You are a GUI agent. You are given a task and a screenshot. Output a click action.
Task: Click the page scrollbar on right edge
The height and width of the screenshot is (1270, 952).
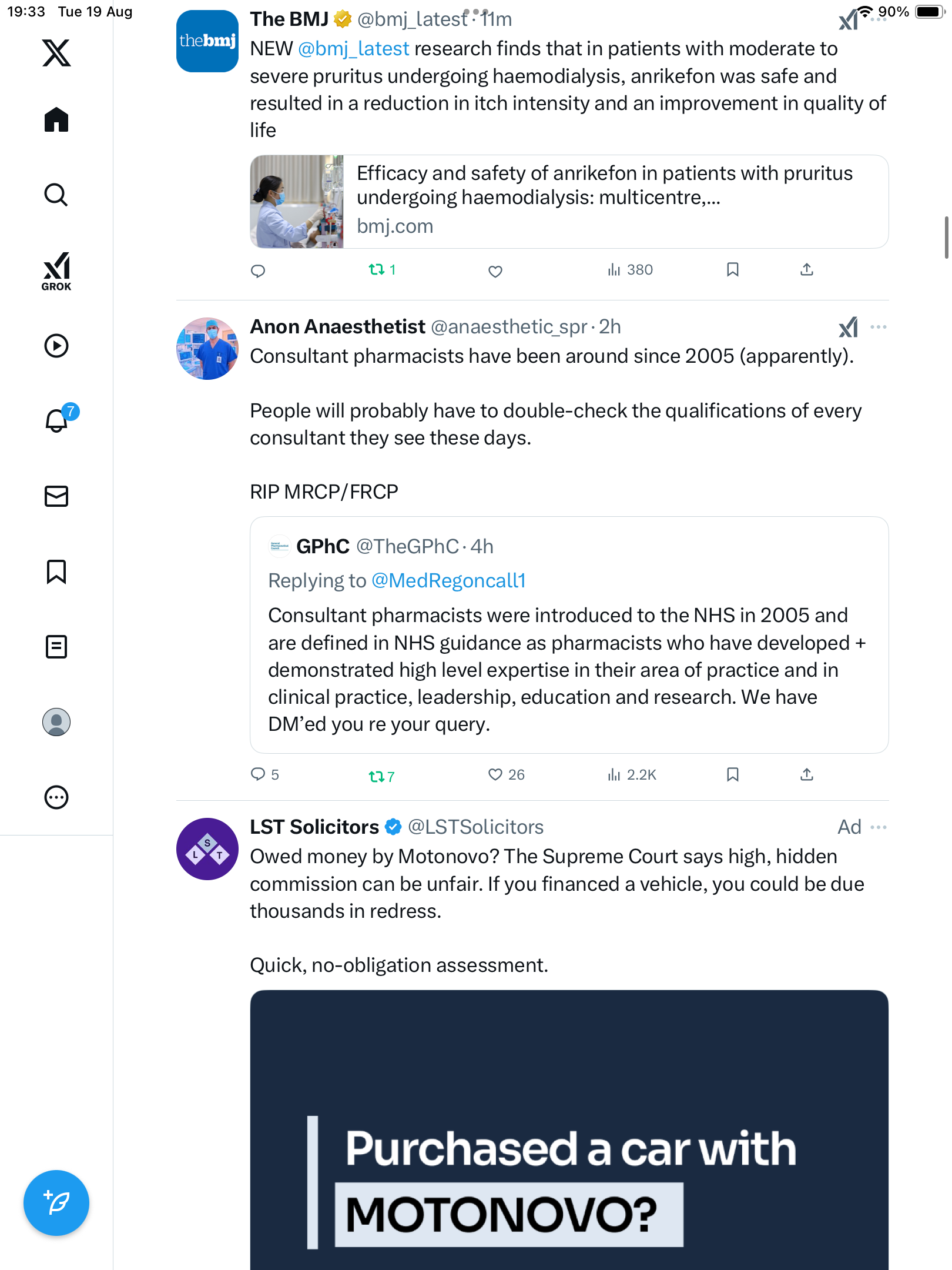[x=946, y=238]
